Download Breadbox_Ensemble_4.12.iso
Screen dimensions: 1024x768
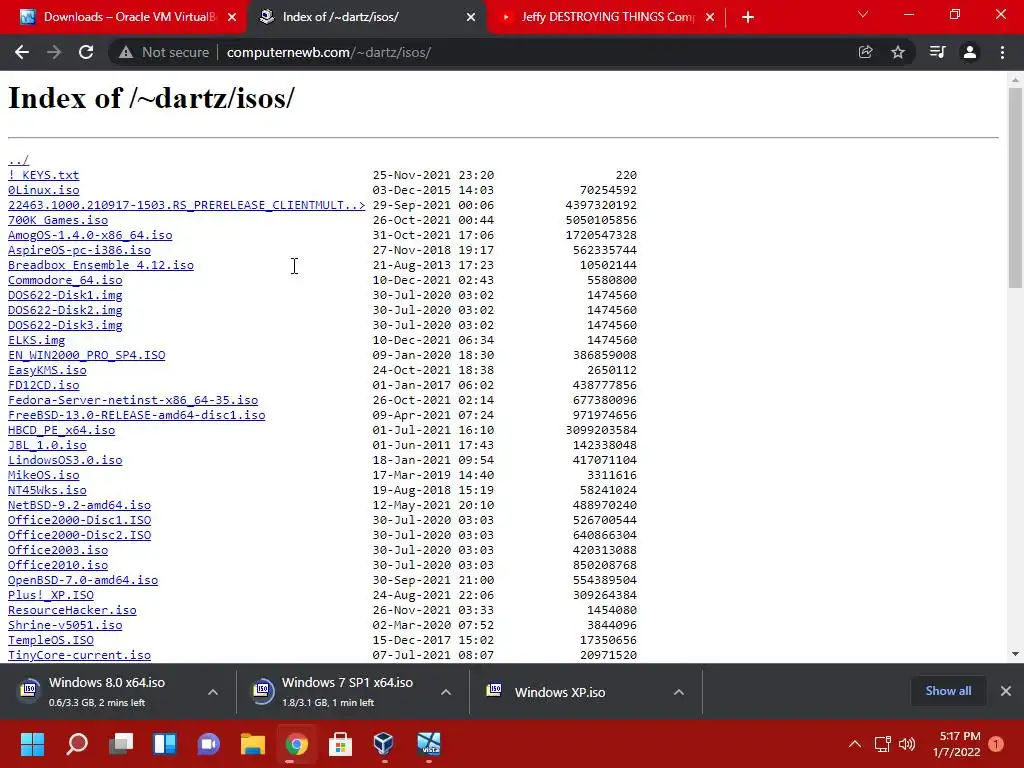tap(101, 265)
